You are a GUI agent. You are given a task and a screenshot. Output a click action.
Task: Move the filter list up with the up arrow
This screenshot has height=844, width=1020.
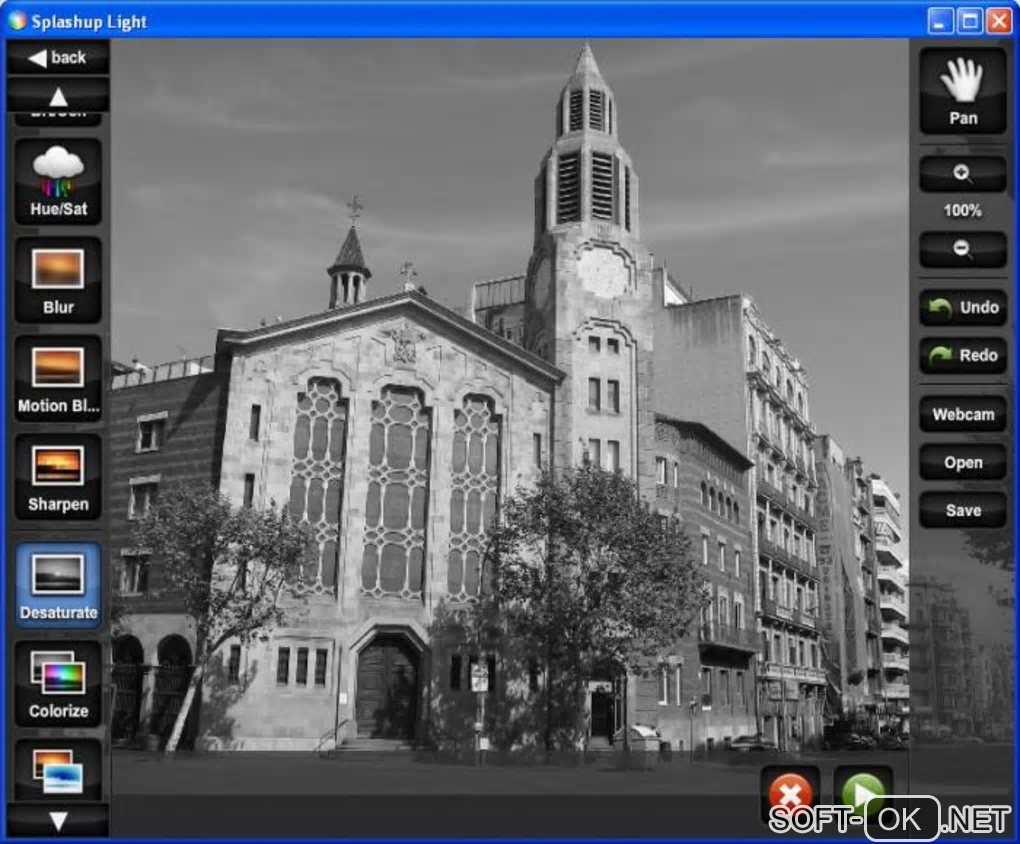click(58, 96)
